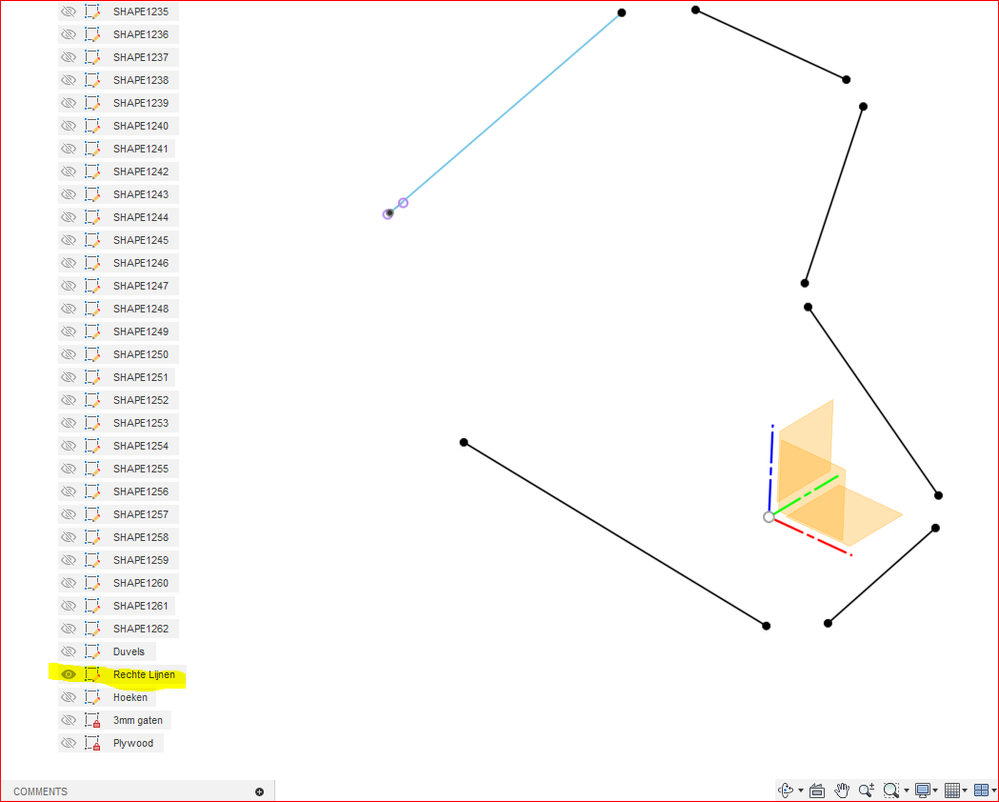Click the Viewports layout icon
This screenshot has width=999, height=802.
[981, 791]
